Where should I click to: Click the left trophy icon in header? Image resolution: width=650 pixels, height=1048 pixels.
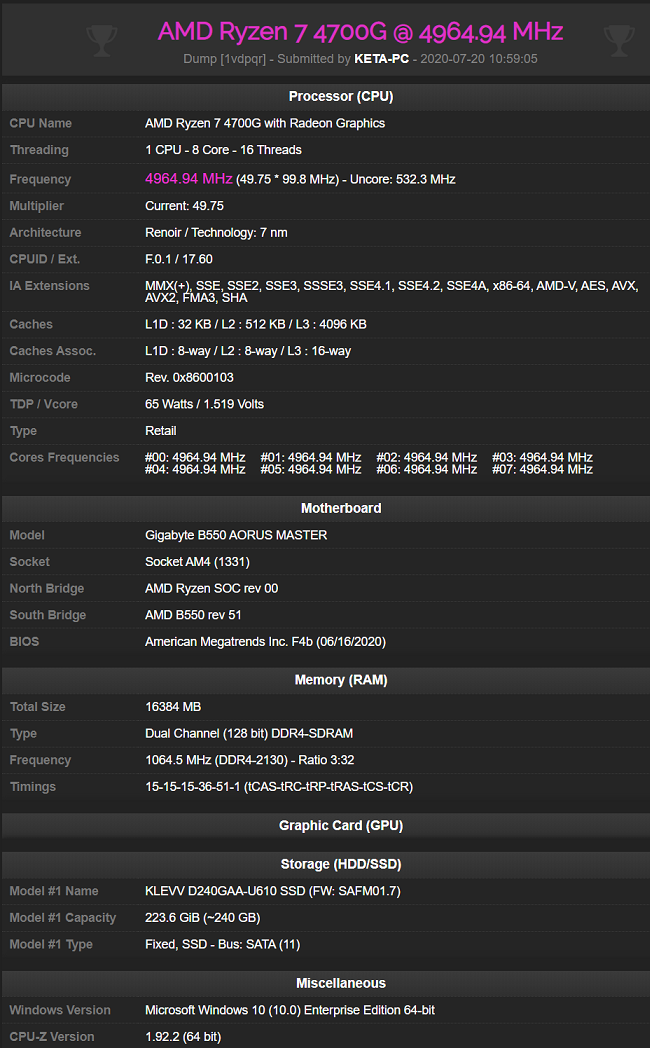tap(102, 40)
